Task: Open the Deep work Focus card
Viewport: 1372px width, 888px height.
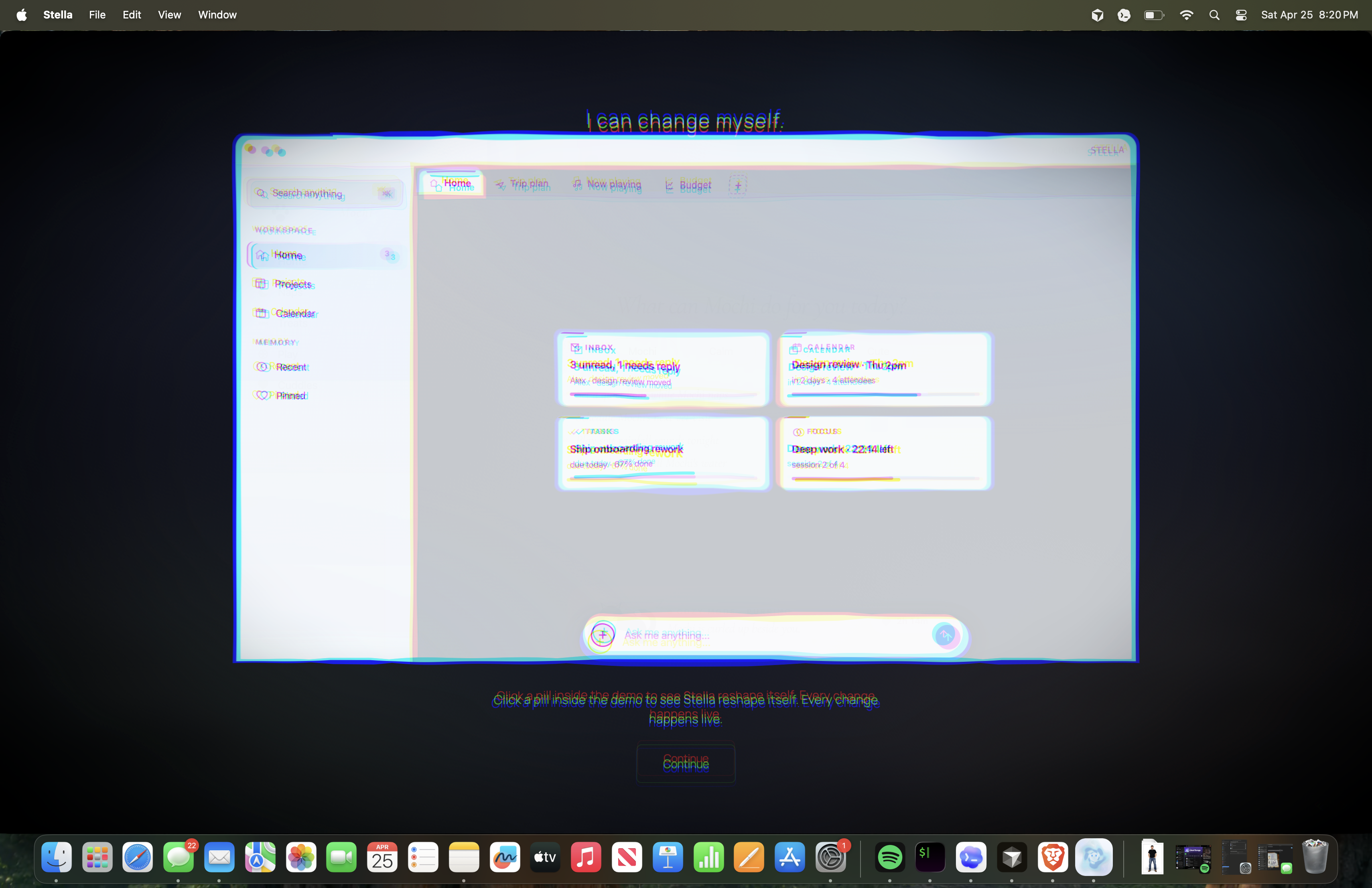Action: click(x=885, y=453)
